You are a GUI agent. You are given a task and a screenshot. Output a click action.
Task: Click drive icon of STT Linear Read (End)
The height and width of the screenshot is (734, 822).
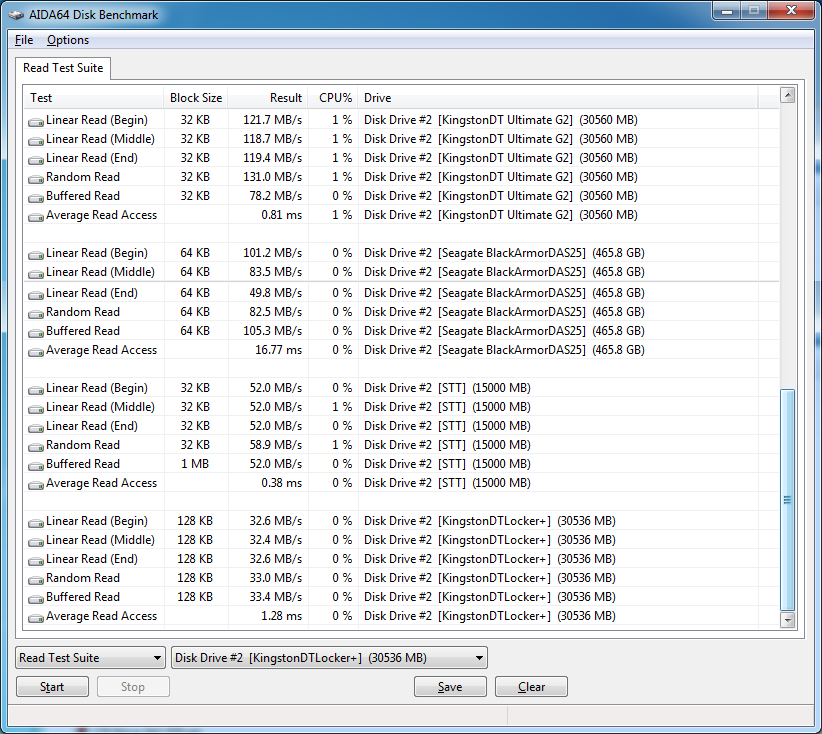[x=36, y=428]
